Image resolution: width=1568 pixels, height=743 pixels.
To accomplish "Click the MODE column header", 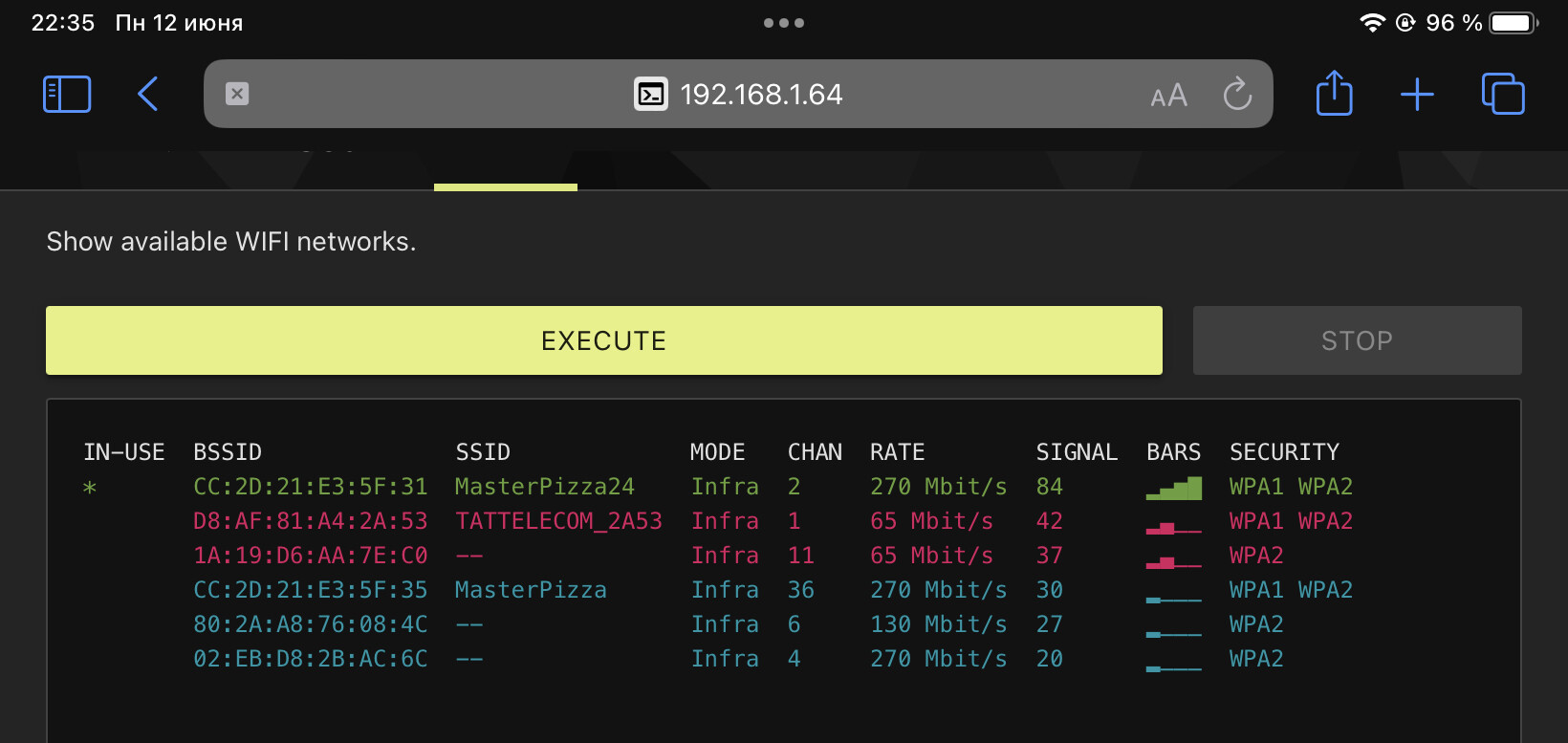I will point(718,452).
